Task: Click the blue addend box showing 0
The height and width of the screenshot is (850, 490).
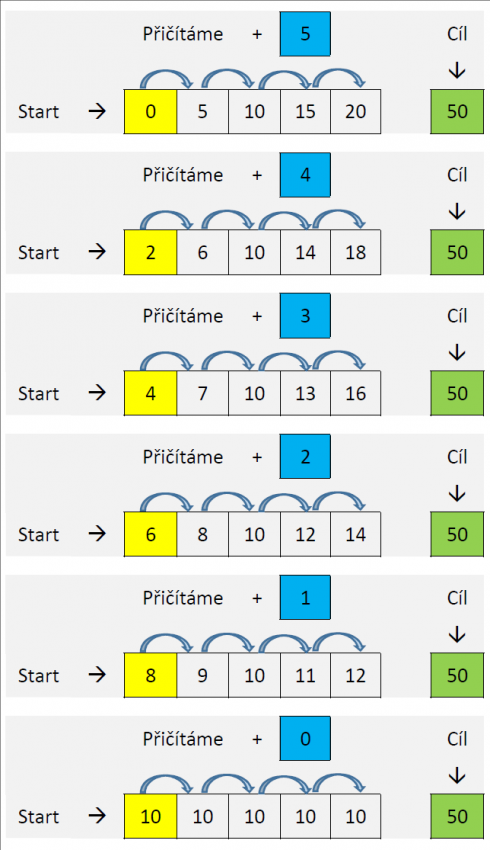Action: (x=305, y=738)
